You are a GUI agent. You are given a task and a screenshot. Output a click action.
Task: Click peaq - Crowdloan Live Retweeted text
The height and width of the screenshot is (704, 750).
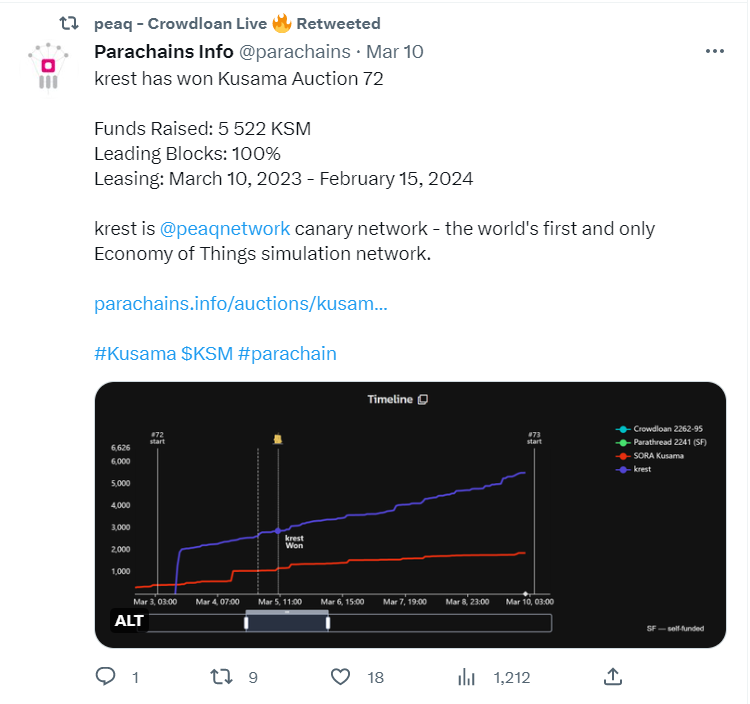pos(236,23)
